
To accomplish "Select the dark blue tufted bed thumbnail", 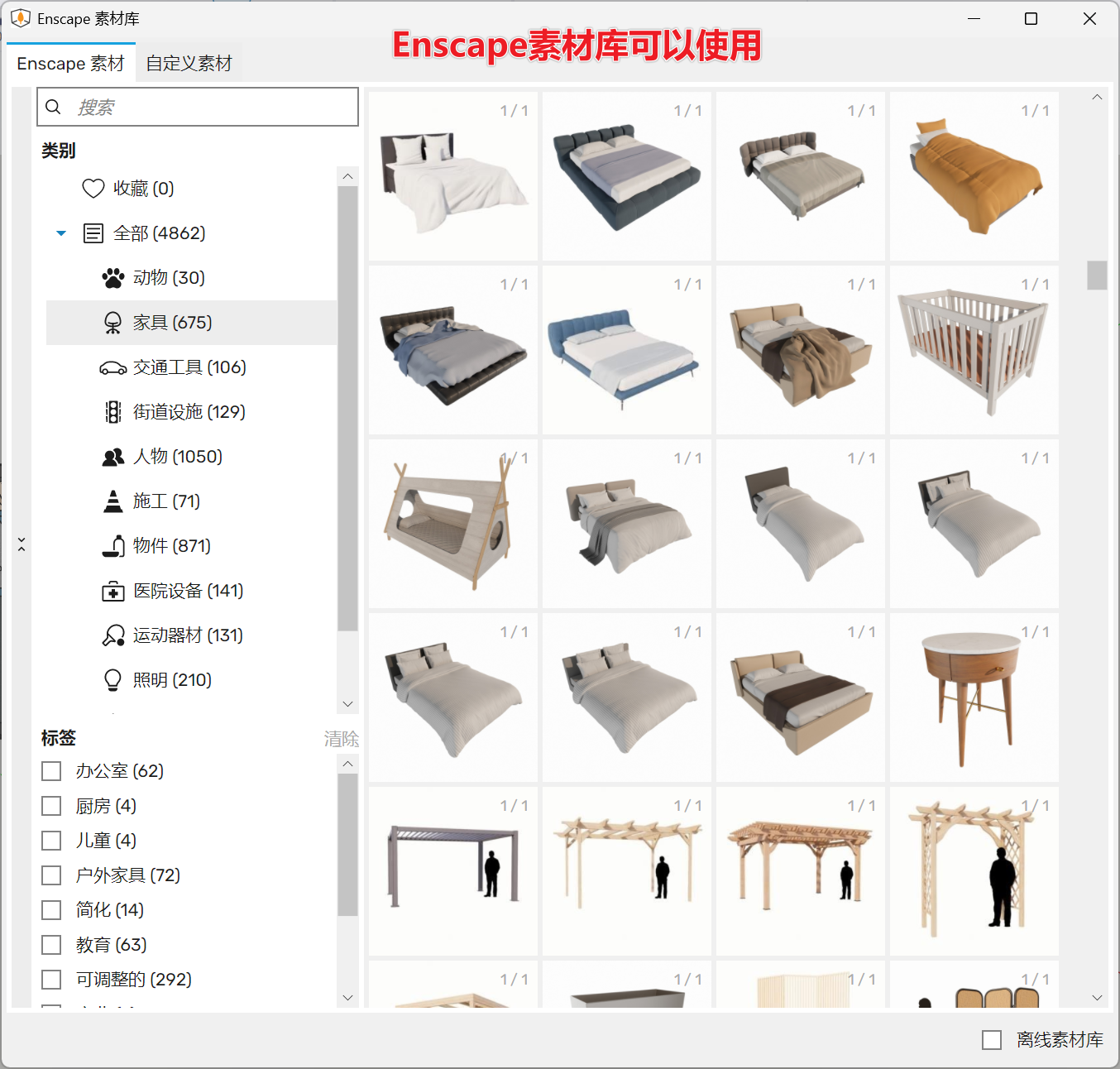I will 627,176.
